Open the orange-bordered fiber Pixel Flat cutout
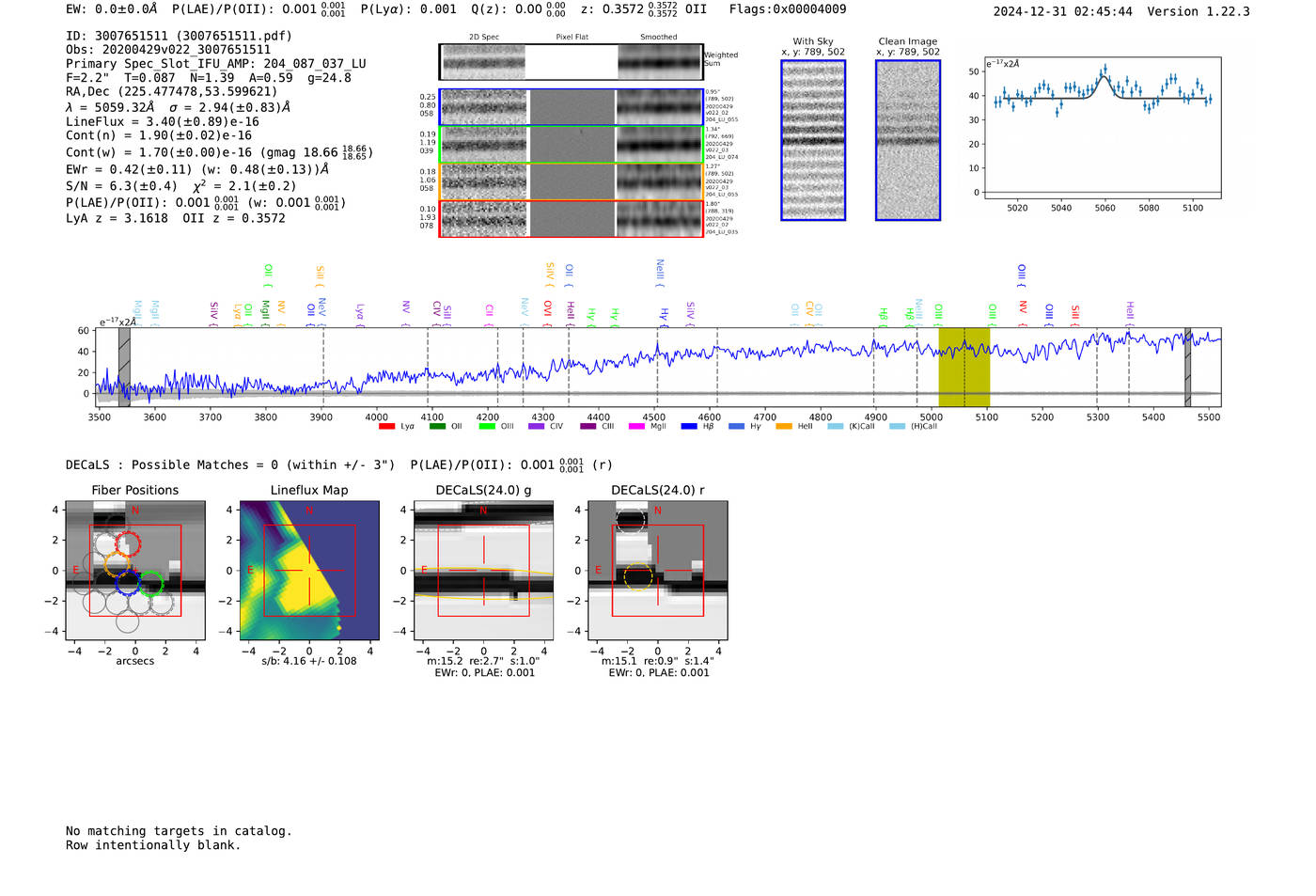The height and width of the screenshot is (896, 1316). (572, 181)
